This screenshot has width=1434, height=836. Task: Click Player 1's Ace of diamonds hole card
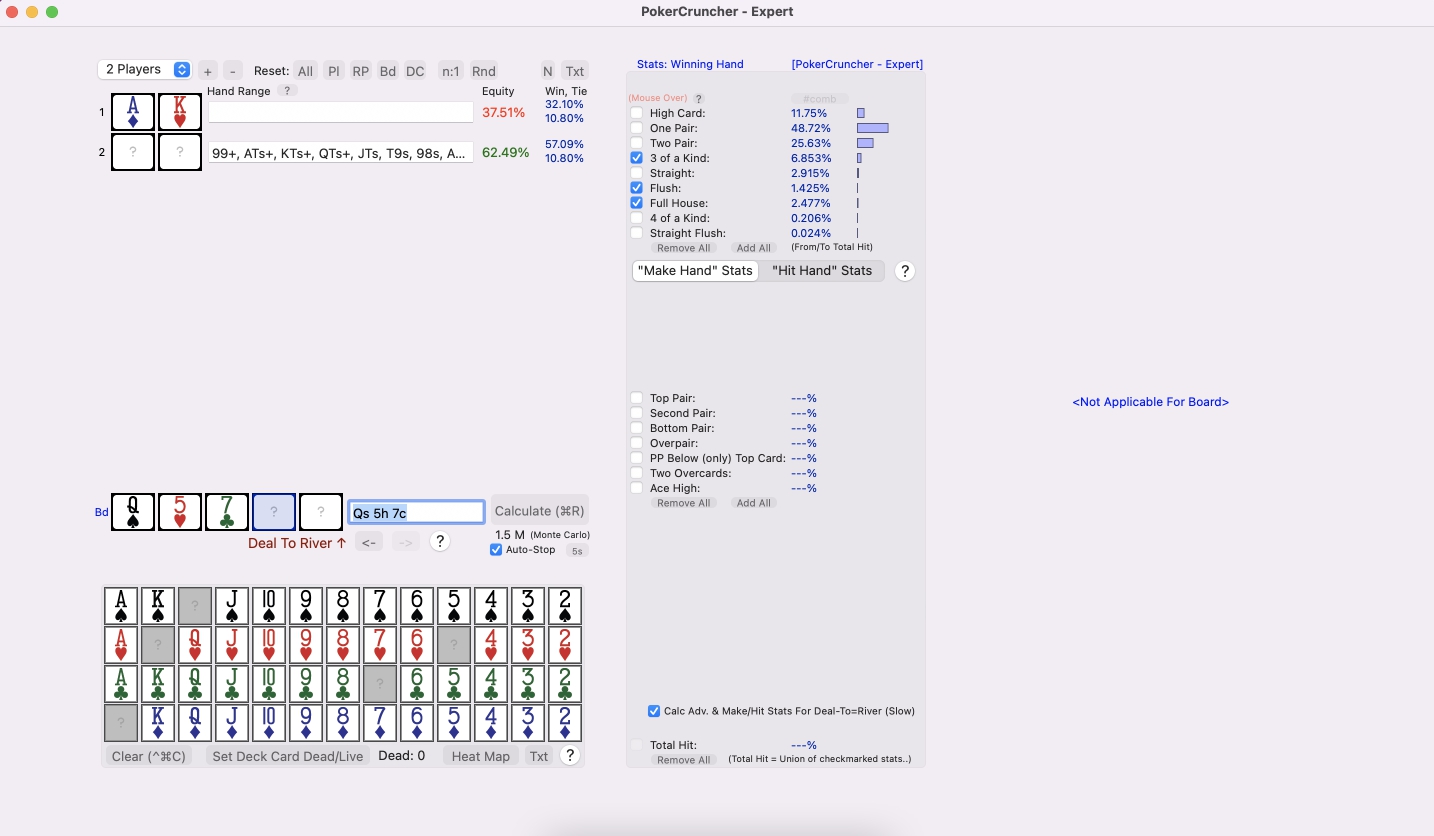[x=133, y=112]
